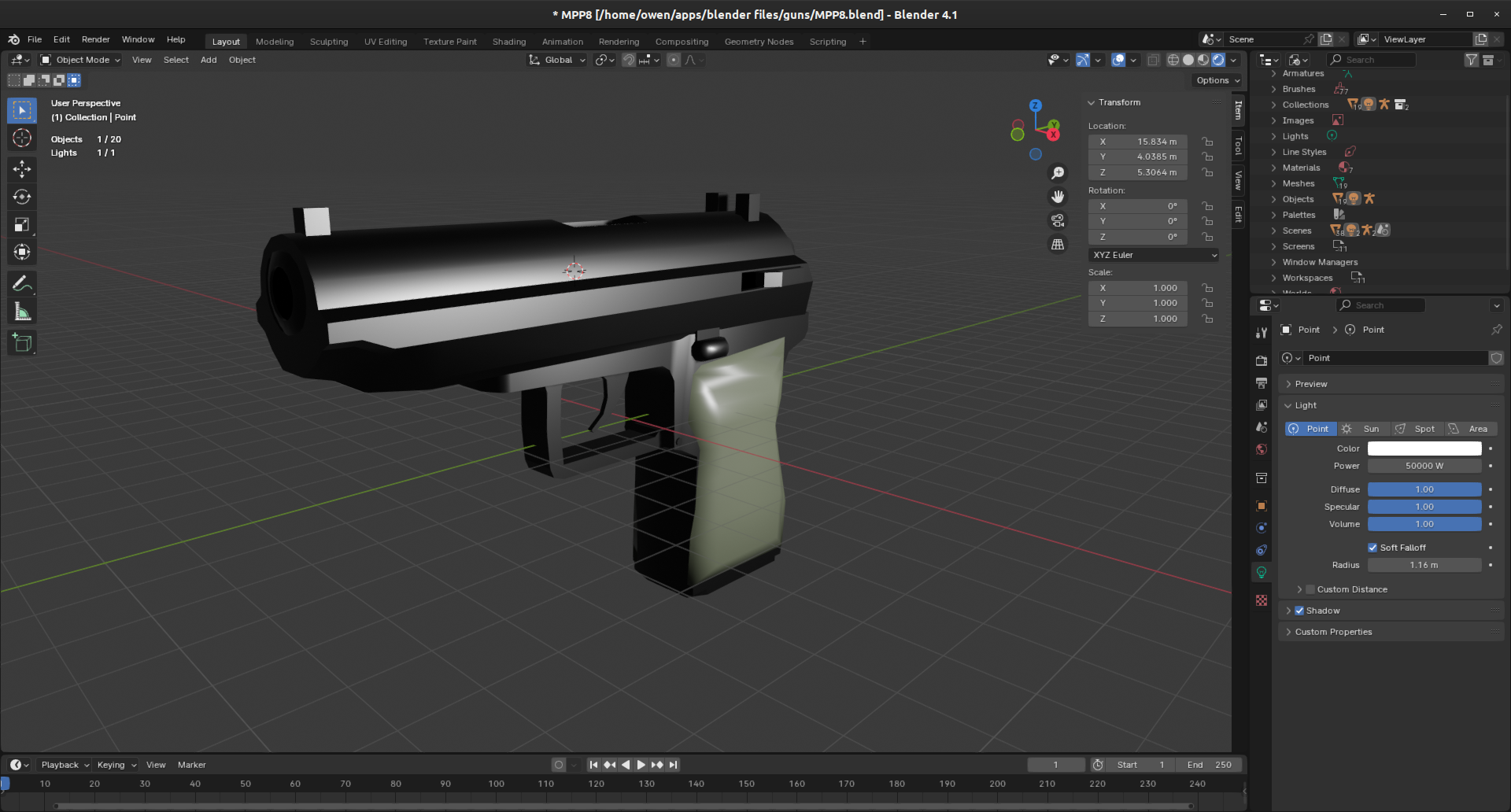Screen dimensions: 1511x812
Task: Open the XYZ Euler rotation mode dropdown
Action: coord(1154,255)
